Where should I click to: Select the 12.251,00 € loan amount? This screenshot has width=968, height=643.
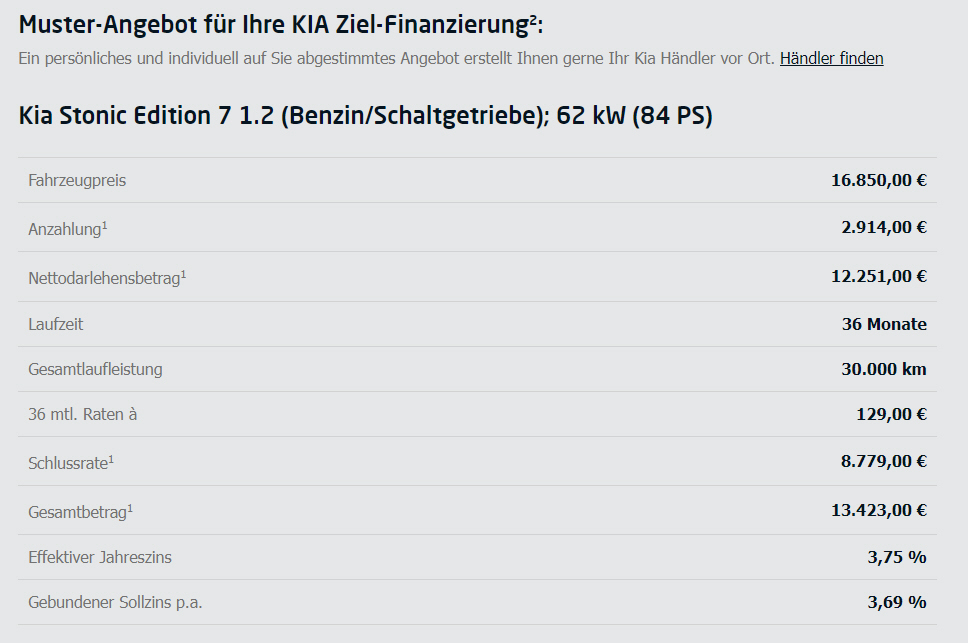click(x=879, y=276)
